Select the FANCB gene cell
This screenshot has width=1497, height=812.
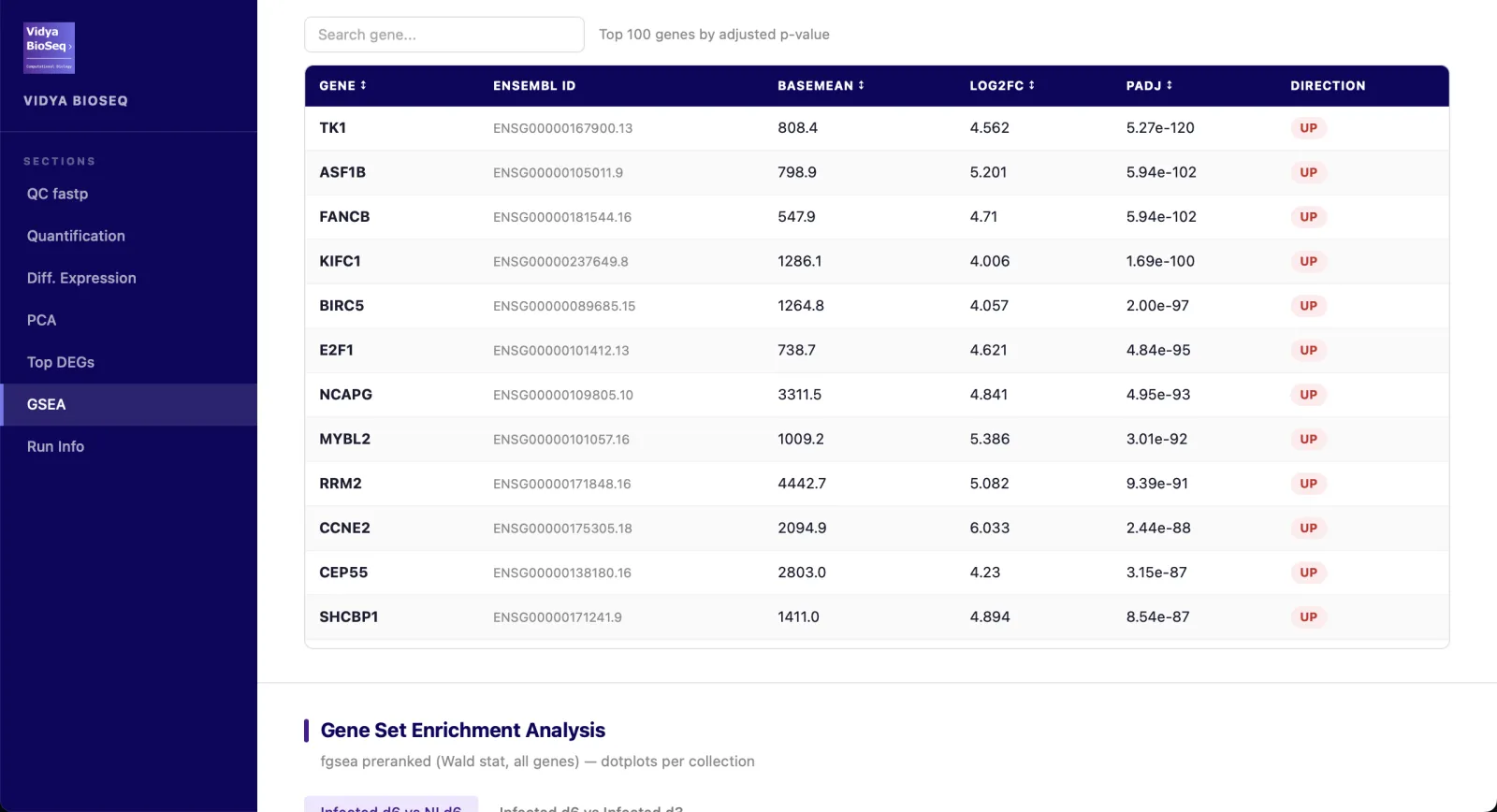(x=344, y=216)
